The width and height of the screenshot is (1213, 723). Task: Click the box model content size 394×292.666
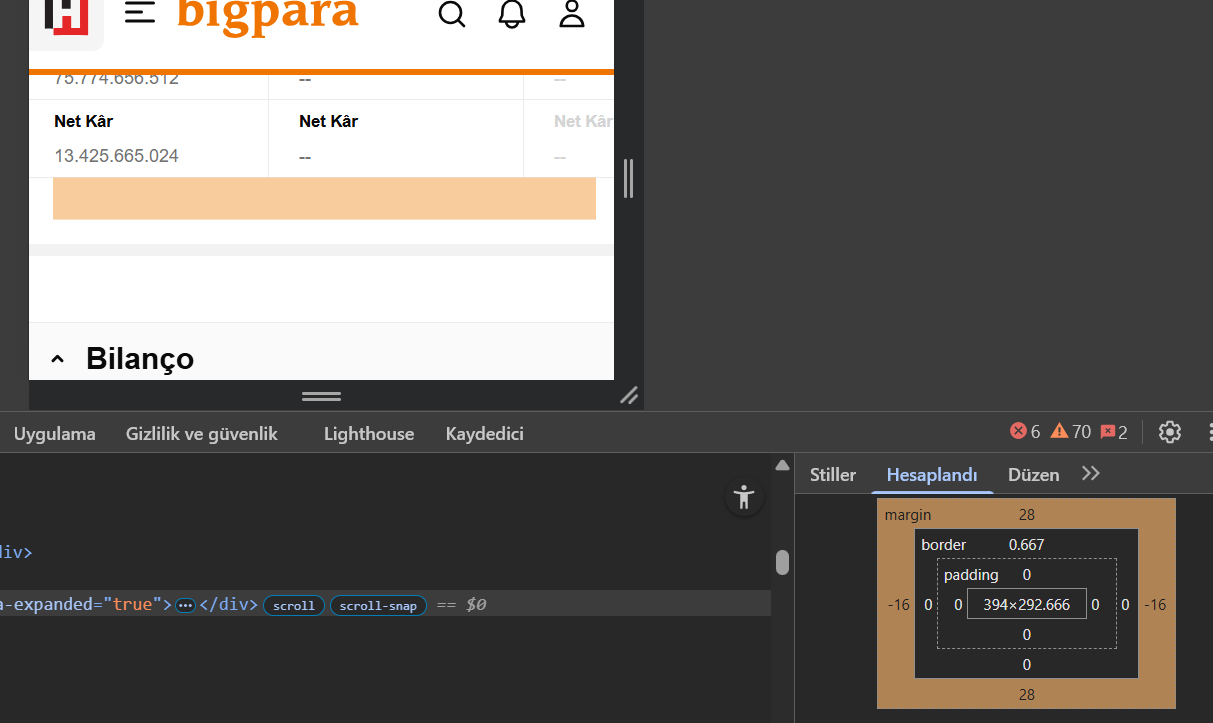pyautogui.click(x=1027, y=604)
